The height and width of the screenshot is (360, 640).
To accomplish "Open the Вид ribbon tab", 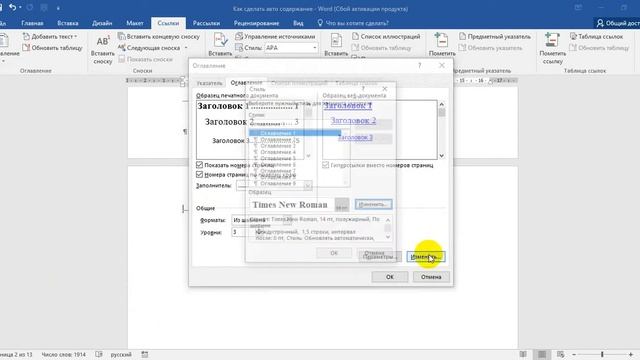I will click(298, 23).
